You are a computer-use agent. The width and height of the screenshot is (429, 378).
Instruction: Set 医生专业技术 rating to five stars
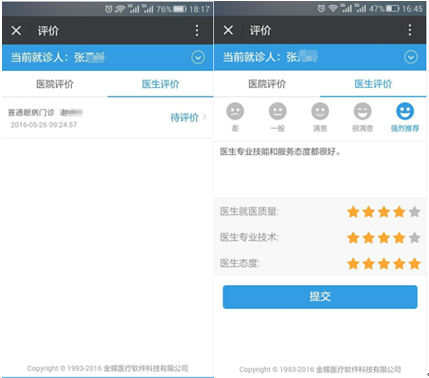414,238
